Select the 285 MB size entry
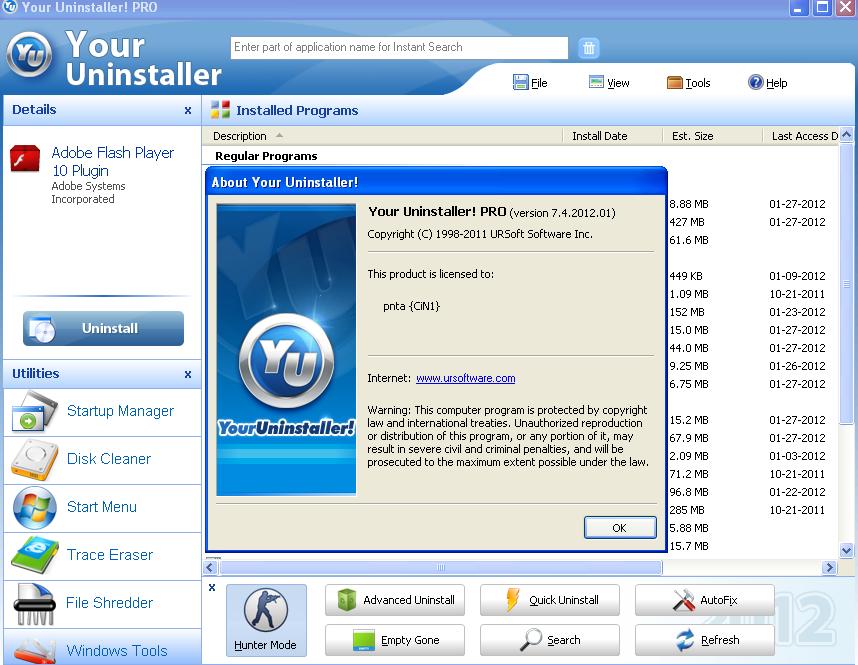Viewport: 858px width, 665px height. 687,510
